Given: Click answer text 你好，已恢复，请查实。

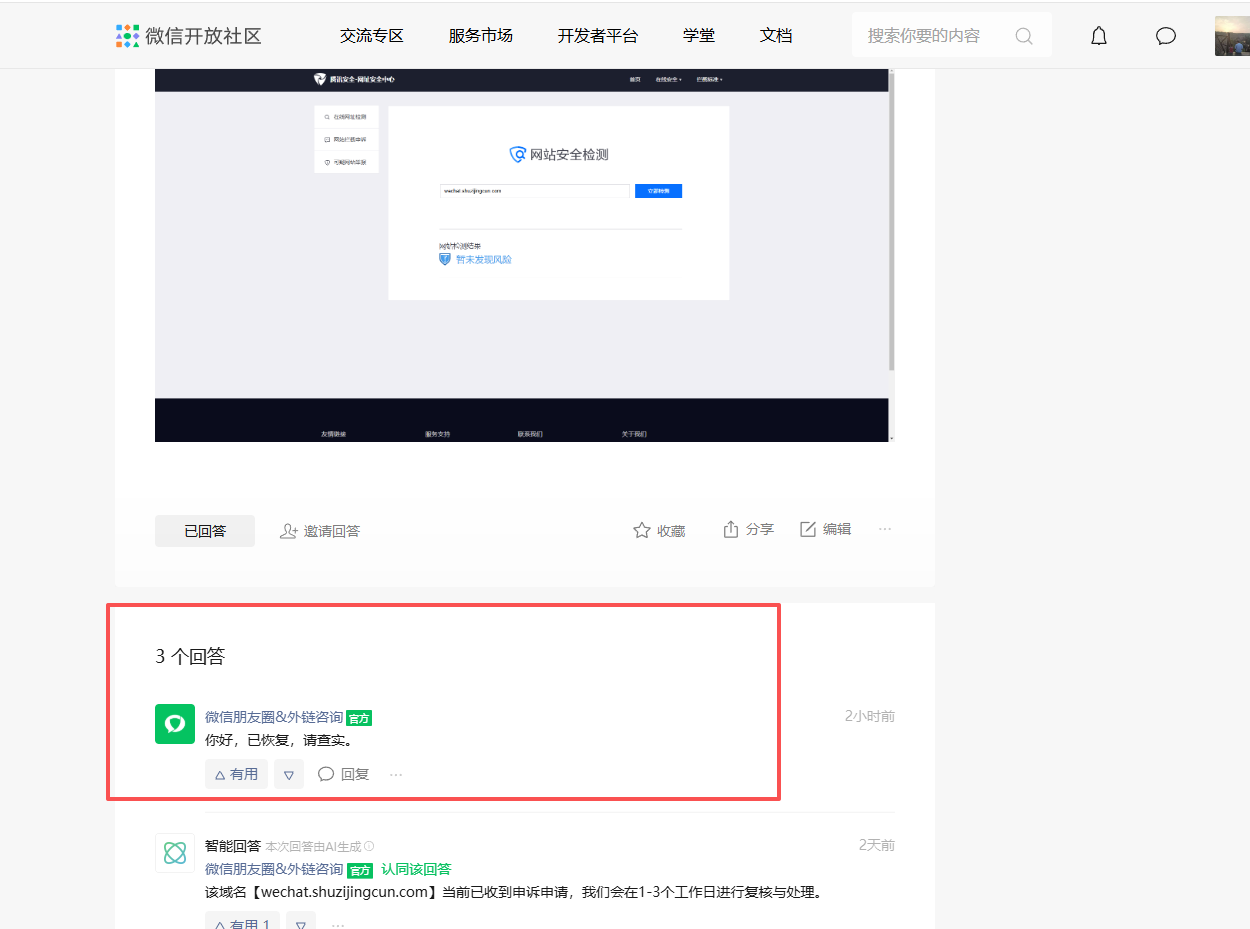Looking at the screenshot, I should point(279,741).
